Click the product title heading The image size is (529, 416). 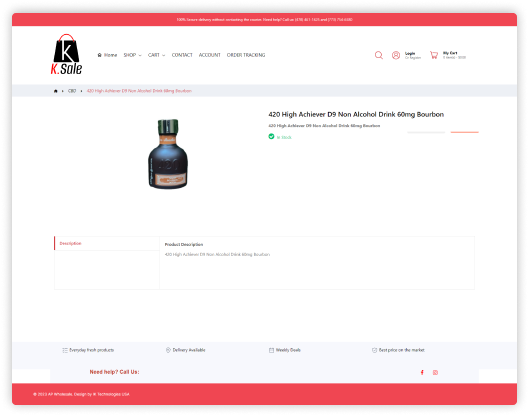(356, 114)
